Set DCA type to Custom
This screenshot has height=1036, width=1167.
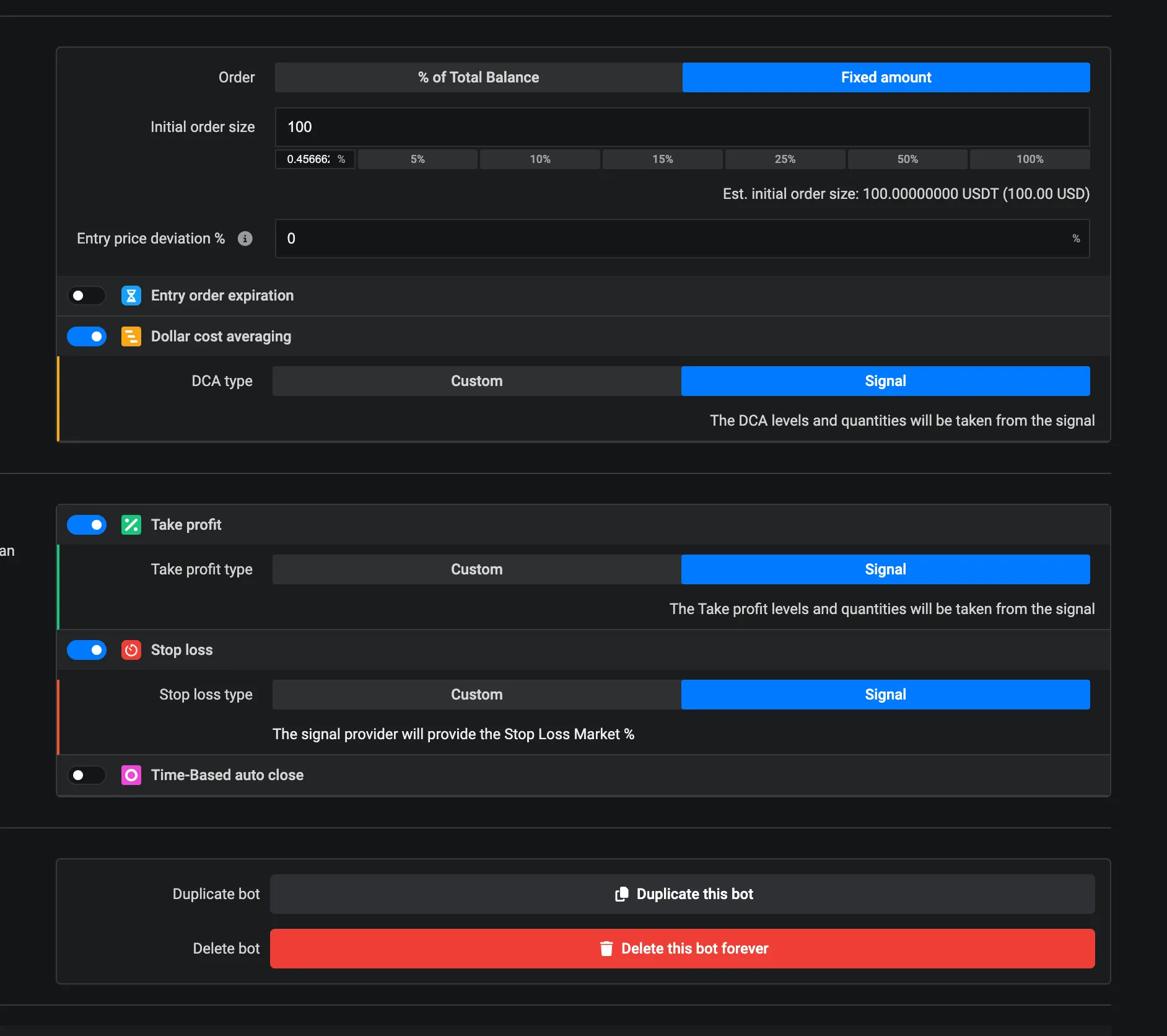point(476,381)
